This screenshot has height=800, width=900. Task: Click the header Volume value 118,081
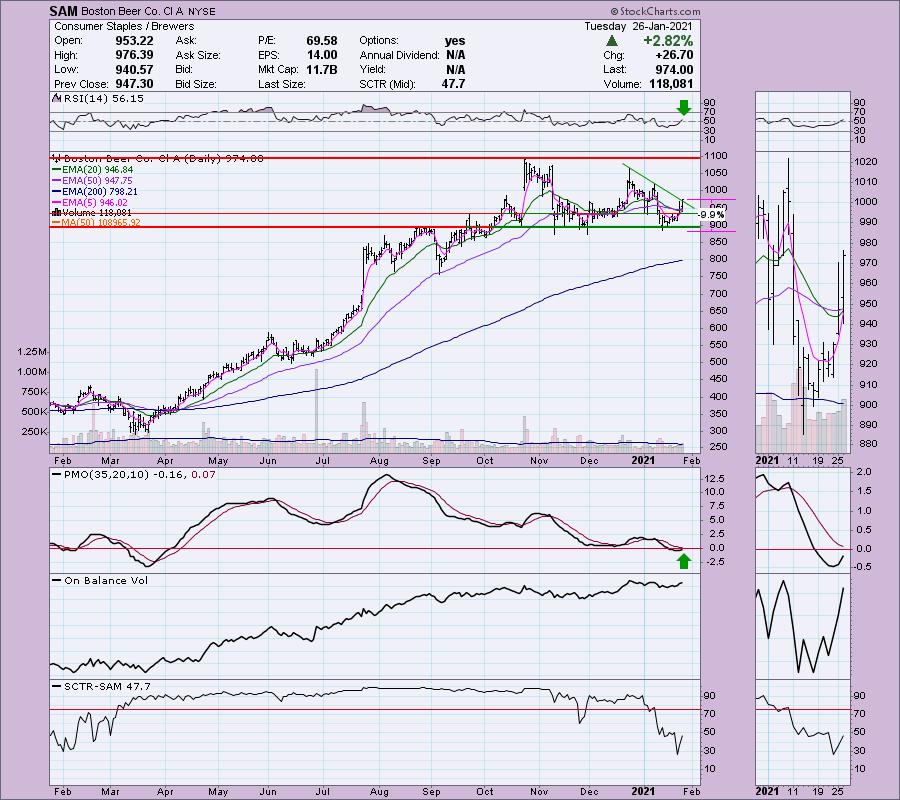coord(671,84)
